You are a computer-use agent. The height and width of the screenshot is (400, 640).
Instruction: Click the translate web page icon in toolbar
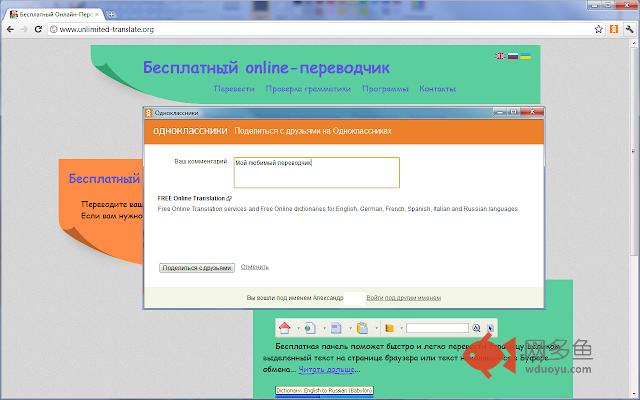click(310, 328)
